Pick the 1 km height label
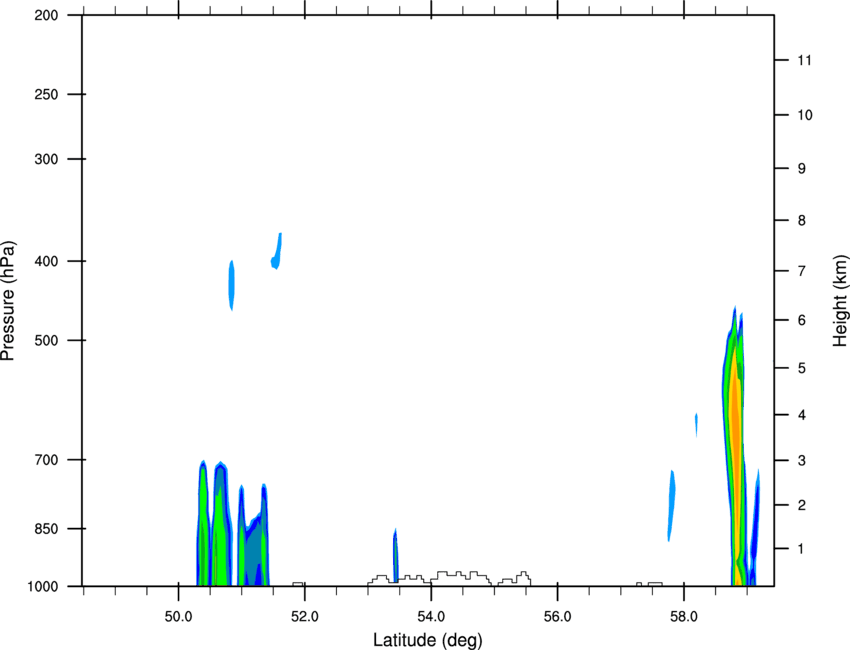 (801, 549)
